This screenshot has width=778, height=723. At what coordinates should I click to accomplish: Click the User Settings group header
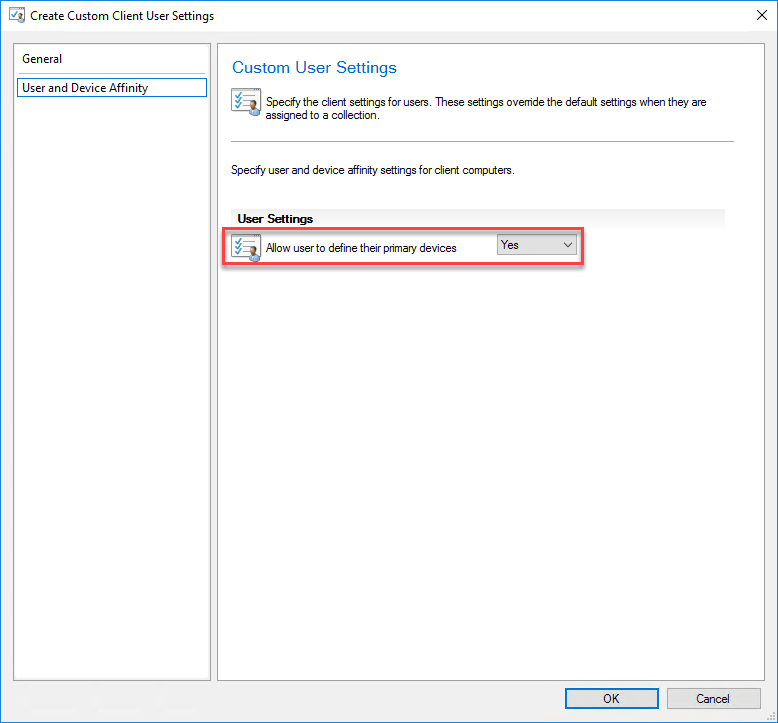click(x=275, y=218)
